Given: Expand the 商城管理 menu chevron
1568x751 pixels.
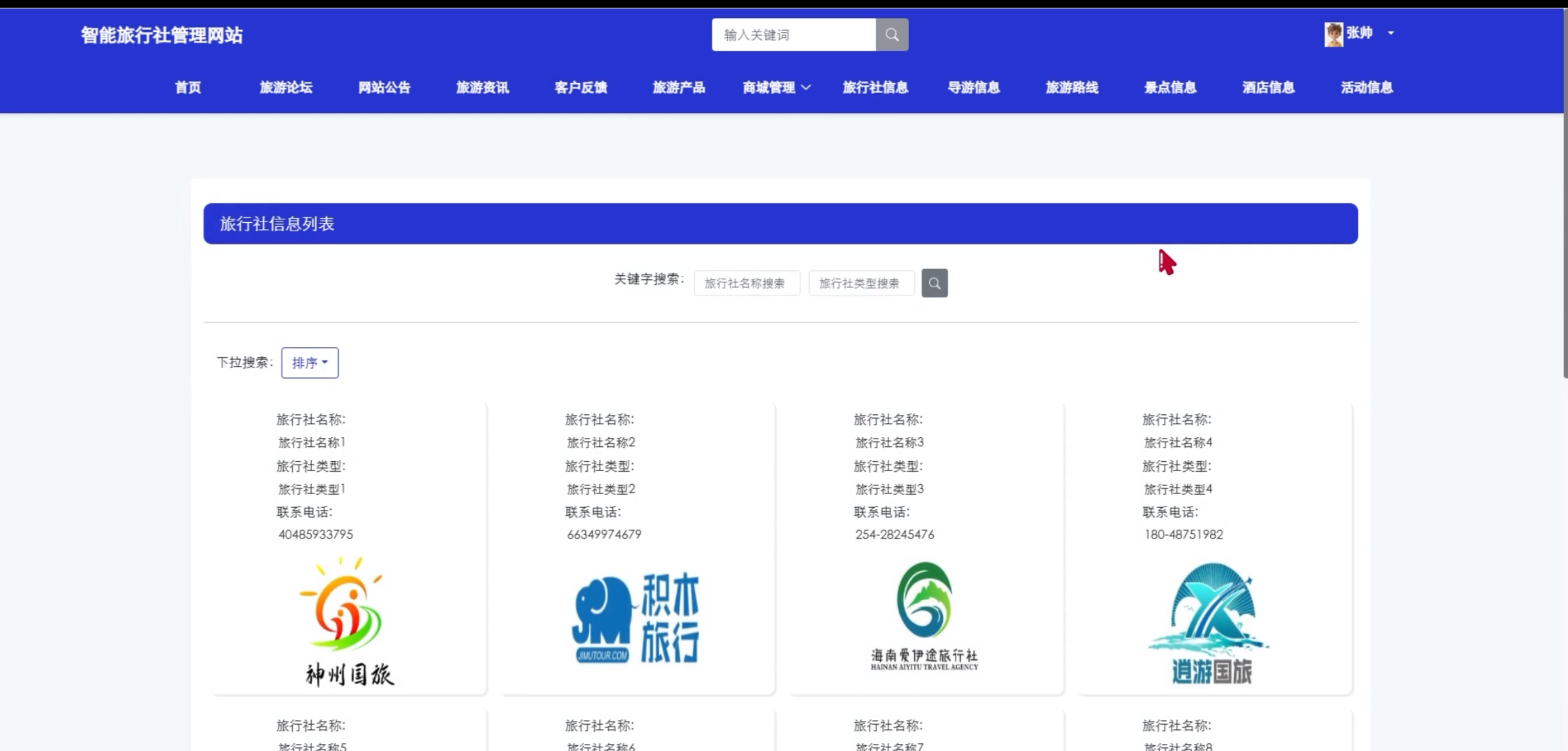Looking at the screenshot, I should (806, 88).
